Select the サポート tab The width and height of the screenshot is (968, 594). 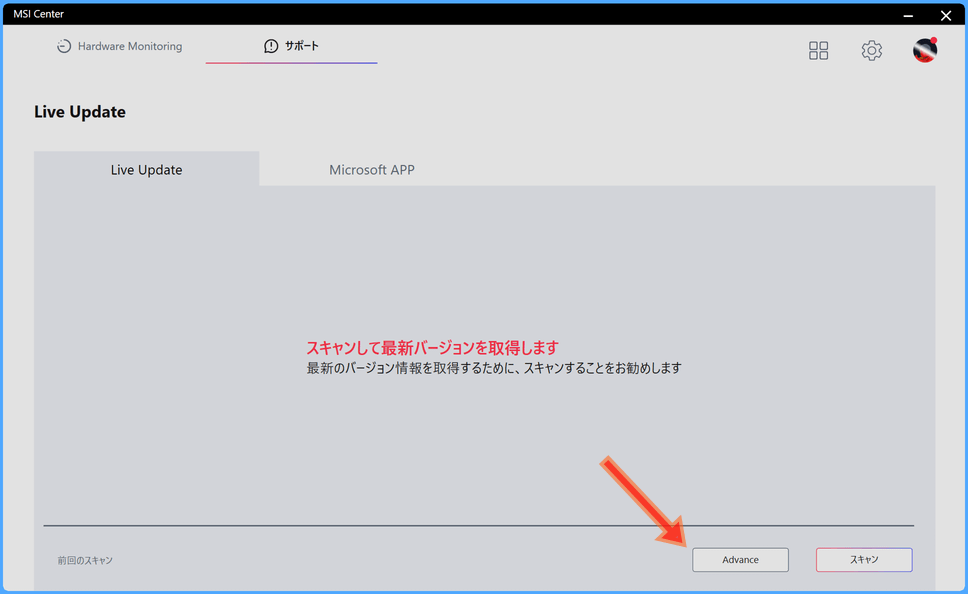point(291,46)
